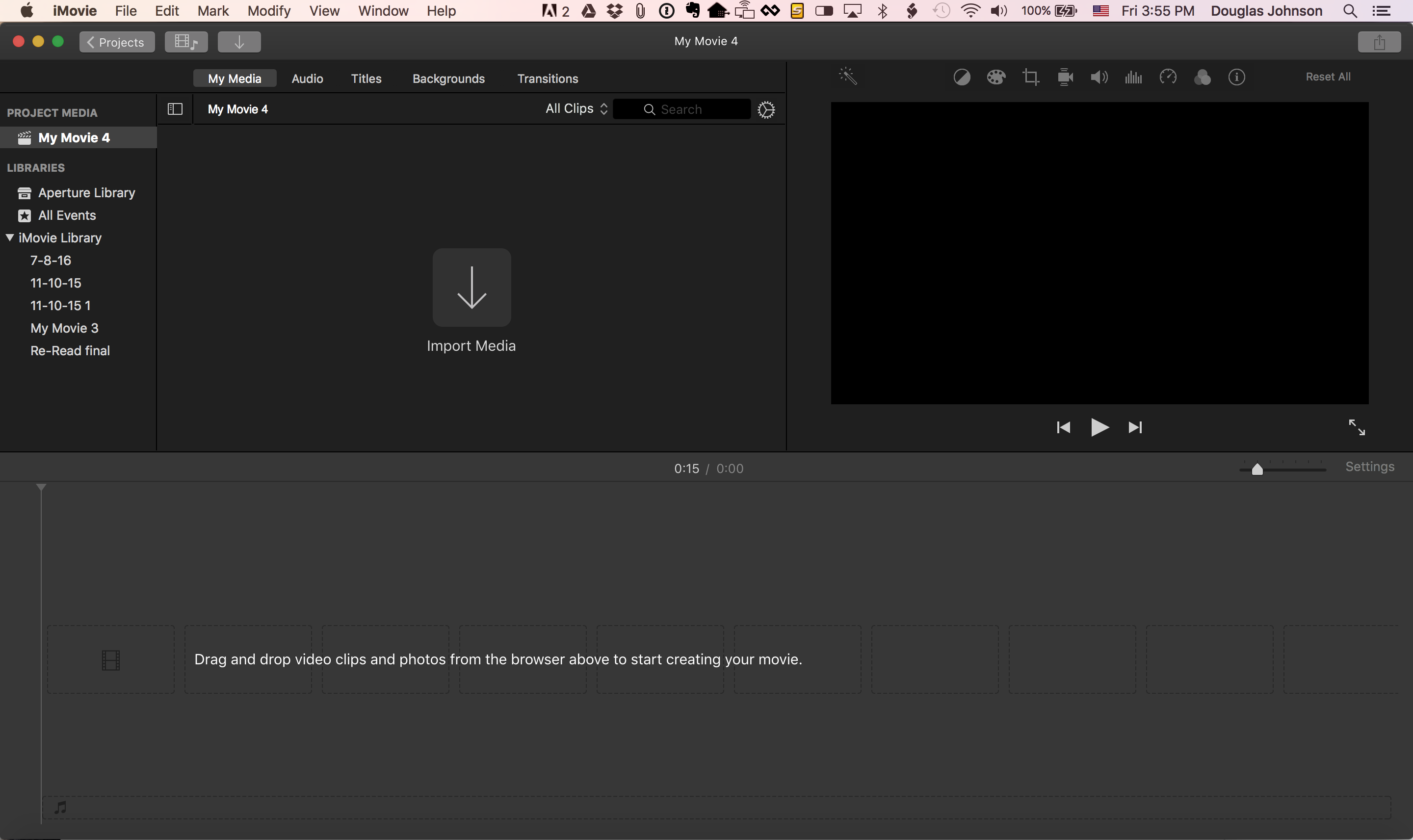Toggle the media browser display button
The height and width of the screenshot is (840, 1413).
[186, 42]
